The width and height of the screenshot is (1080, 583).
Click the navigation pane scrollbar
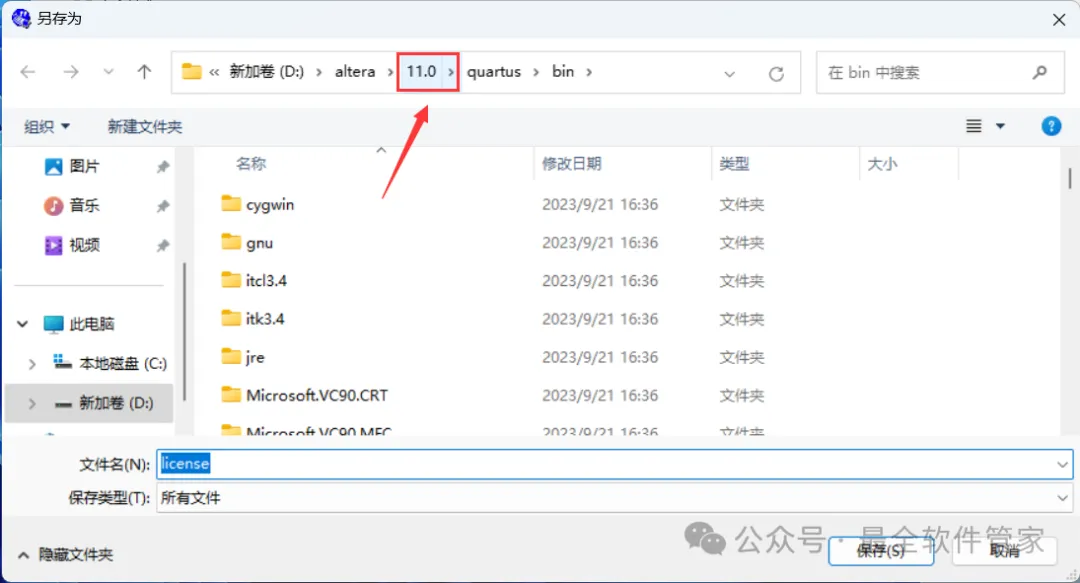pos(184,331)
